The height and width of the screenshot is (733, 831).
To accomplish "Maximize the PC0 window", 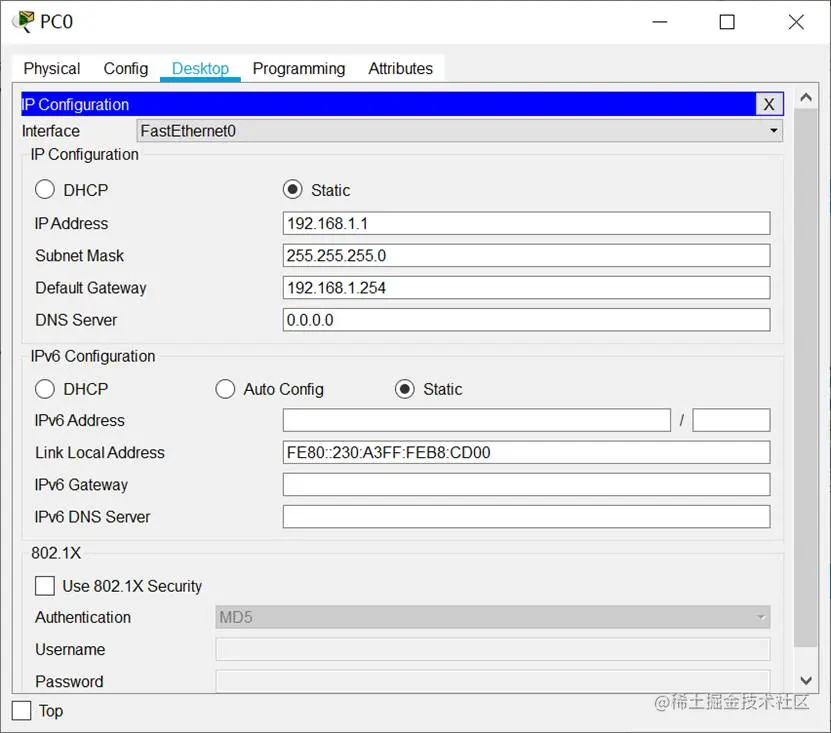I will 727,22.
